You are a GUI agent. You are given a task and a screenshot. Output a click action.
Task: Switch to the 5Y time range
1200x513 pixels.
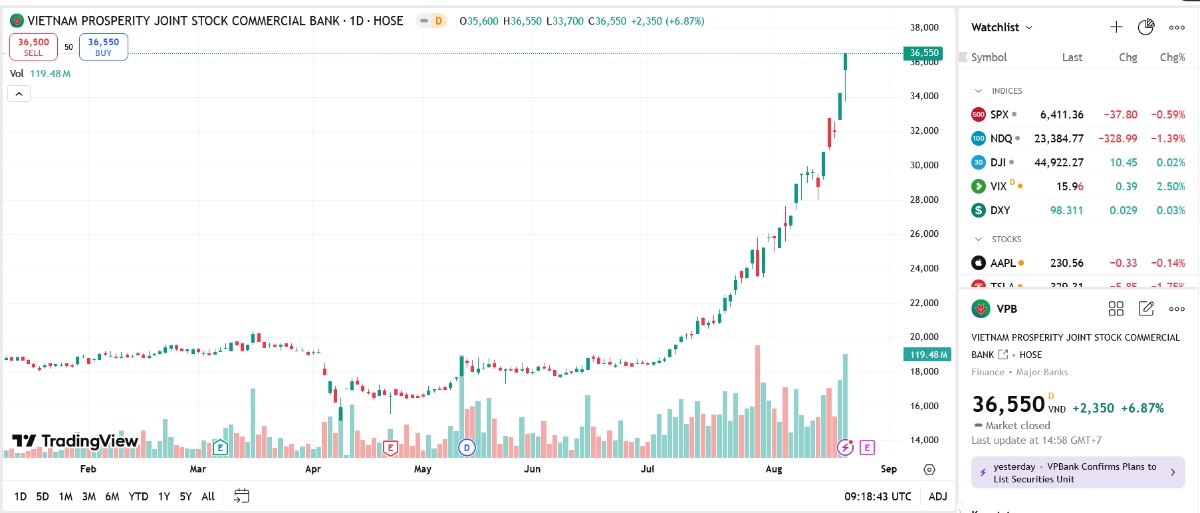coord(186,496)
